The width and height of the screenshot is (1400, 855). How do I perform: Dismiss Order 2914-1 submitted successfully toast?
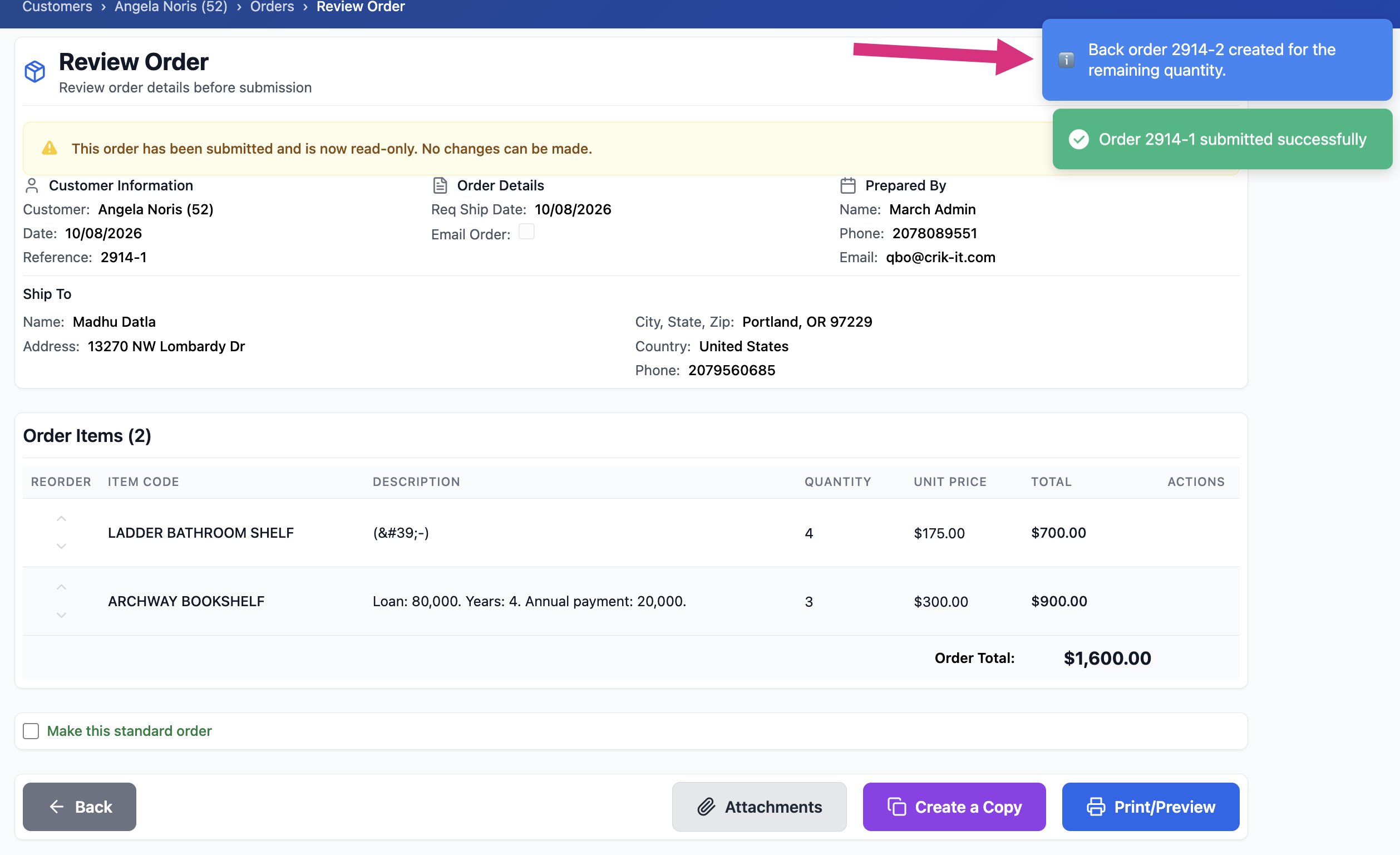(x=1222, y=139)
